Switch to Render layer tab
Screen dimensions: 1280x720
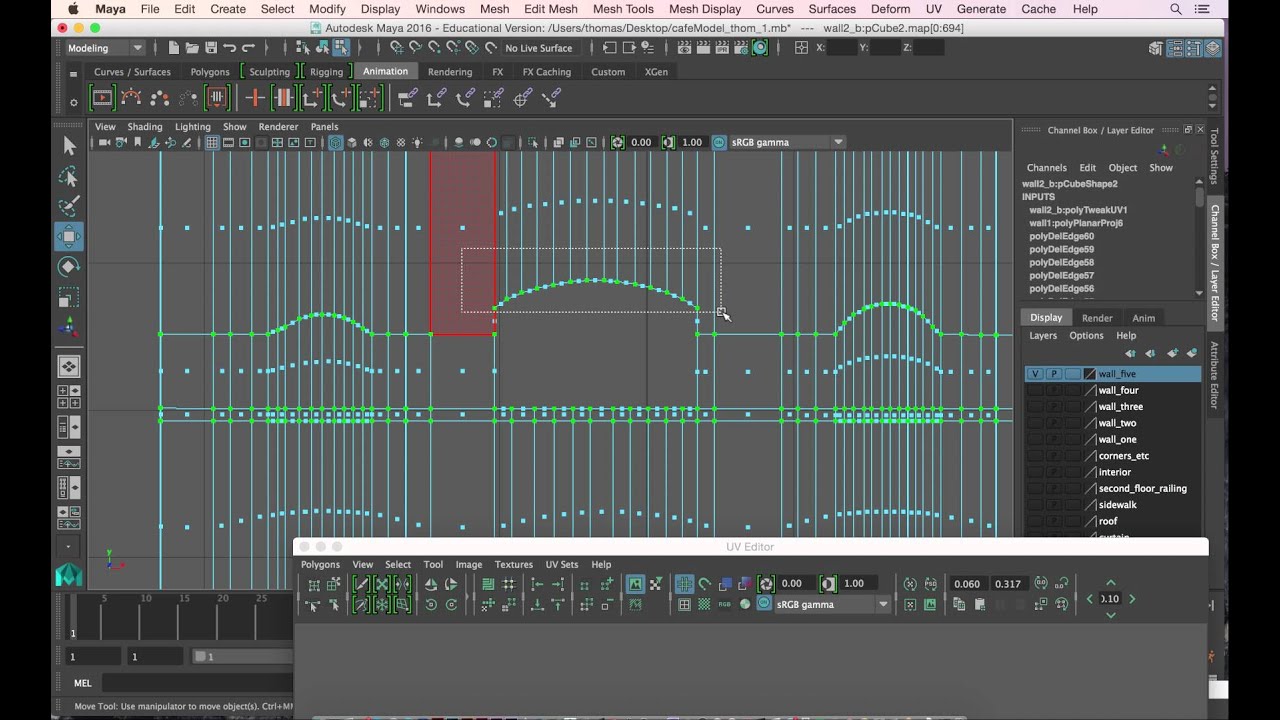[x=1097, y=318]
